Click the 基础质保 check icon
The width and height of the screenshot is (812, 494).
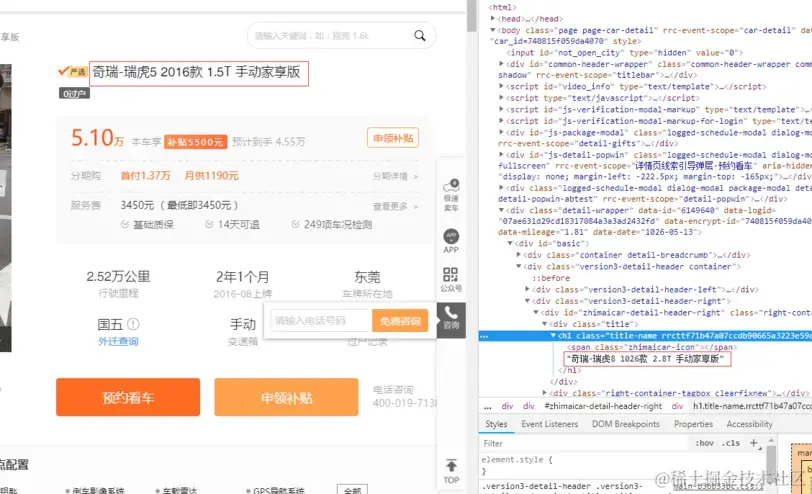click(124, 224)
